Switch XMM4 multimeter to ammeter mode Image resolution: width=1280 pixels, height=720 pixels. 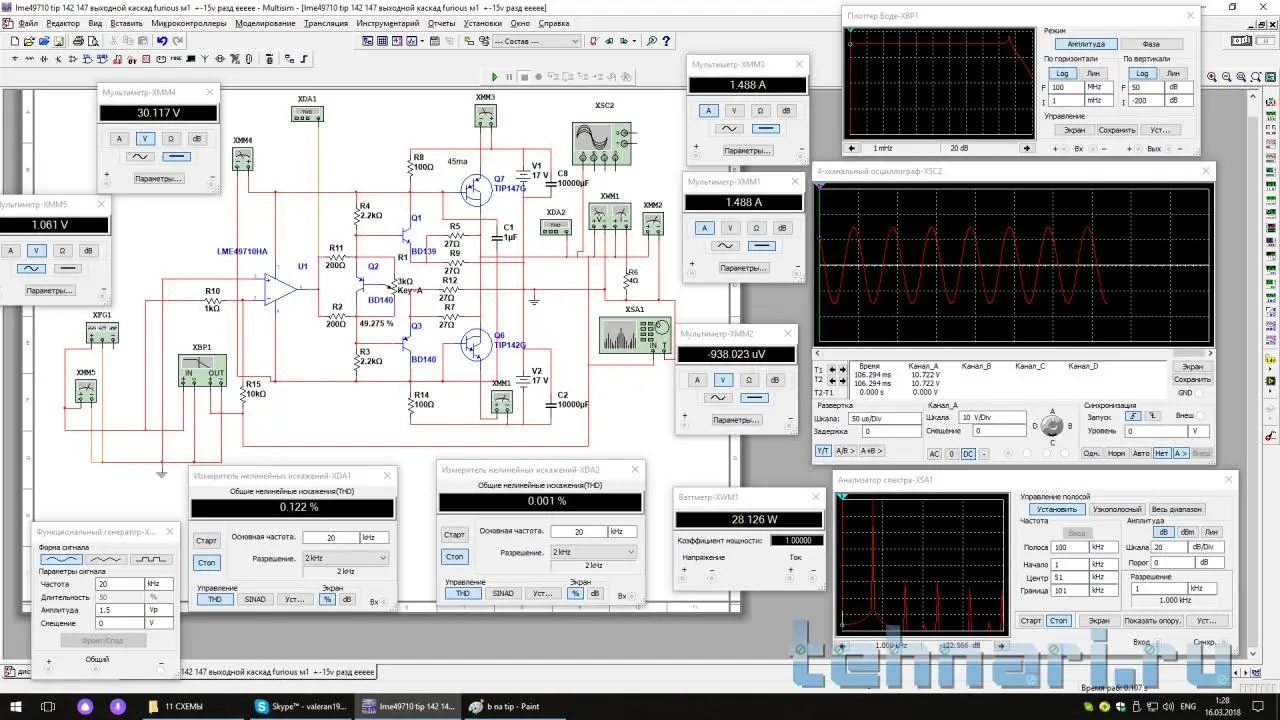pyautogui.click(x=119, y=139)
